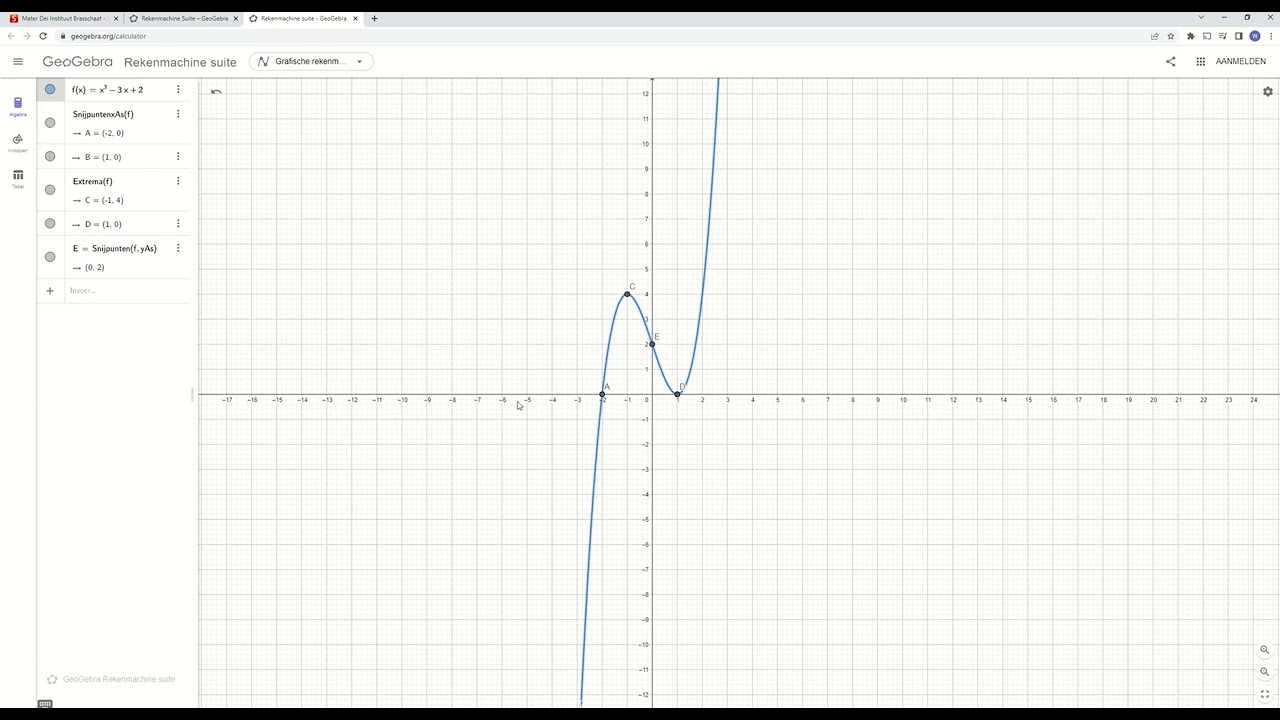Select point D on the graph

[677, 394]
